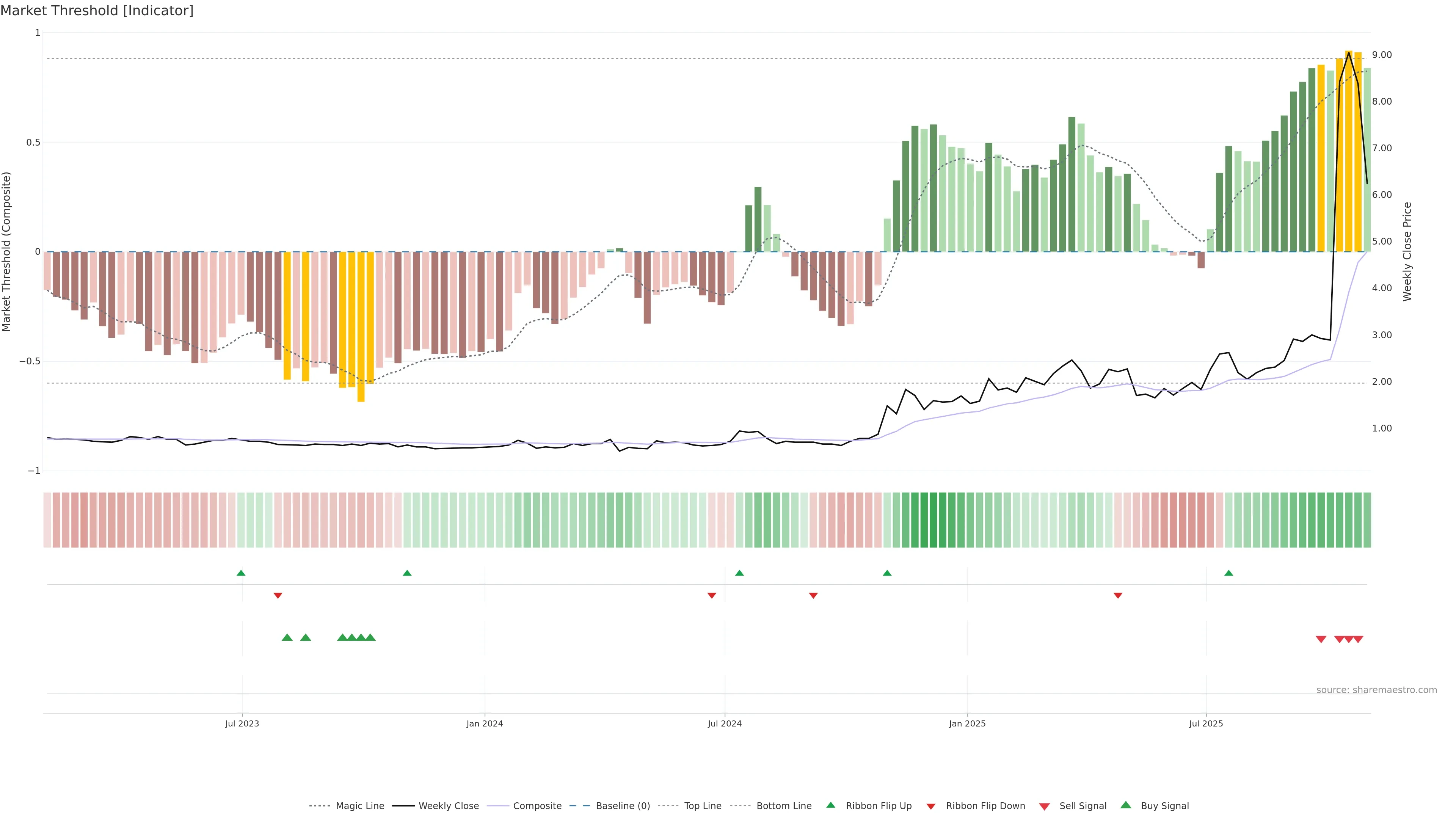Click the leftmost green Buy Signal triangle

pos(287,637)
